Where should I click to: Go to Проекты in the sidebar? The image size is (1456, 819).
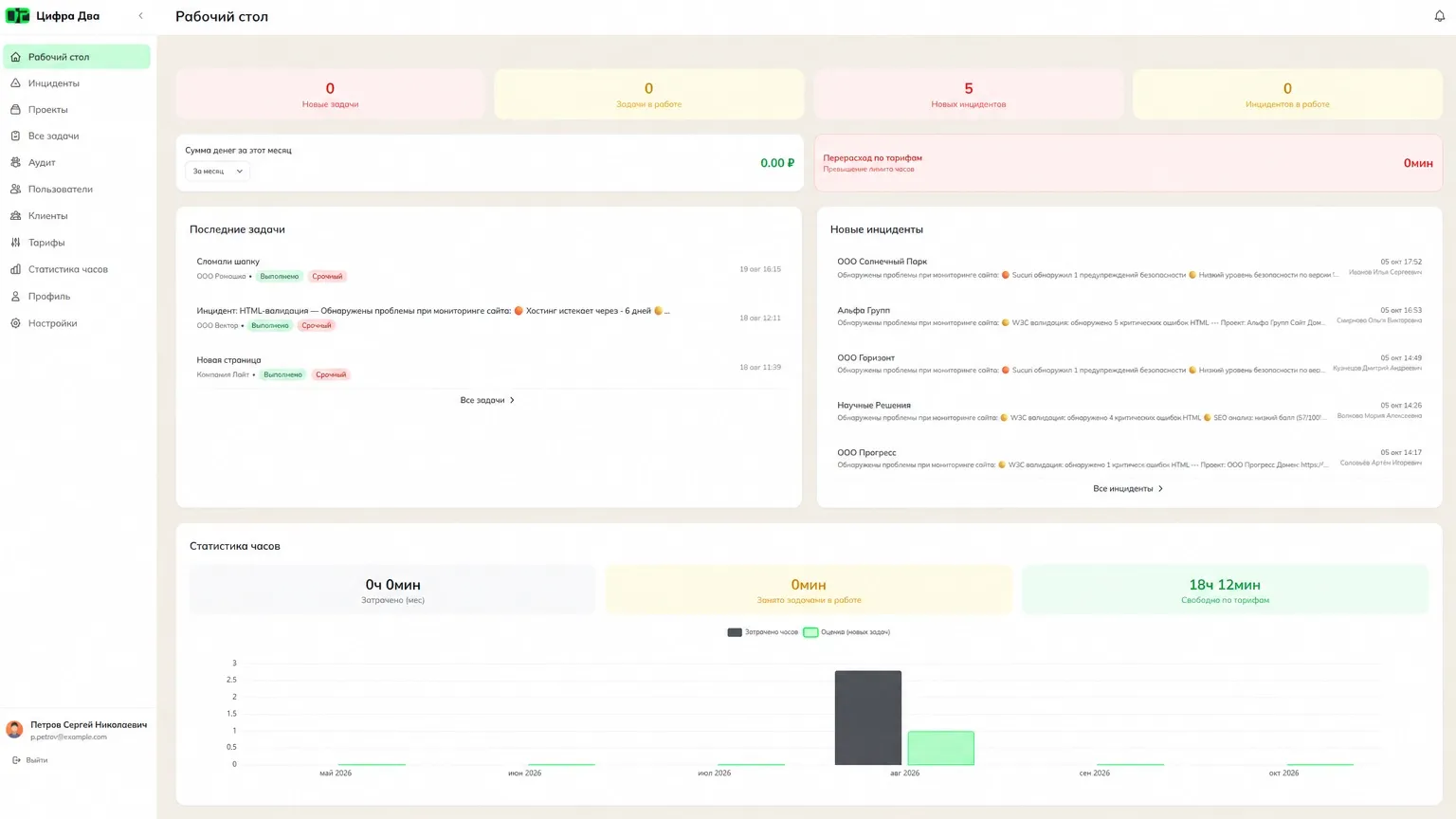pos(77,110)
